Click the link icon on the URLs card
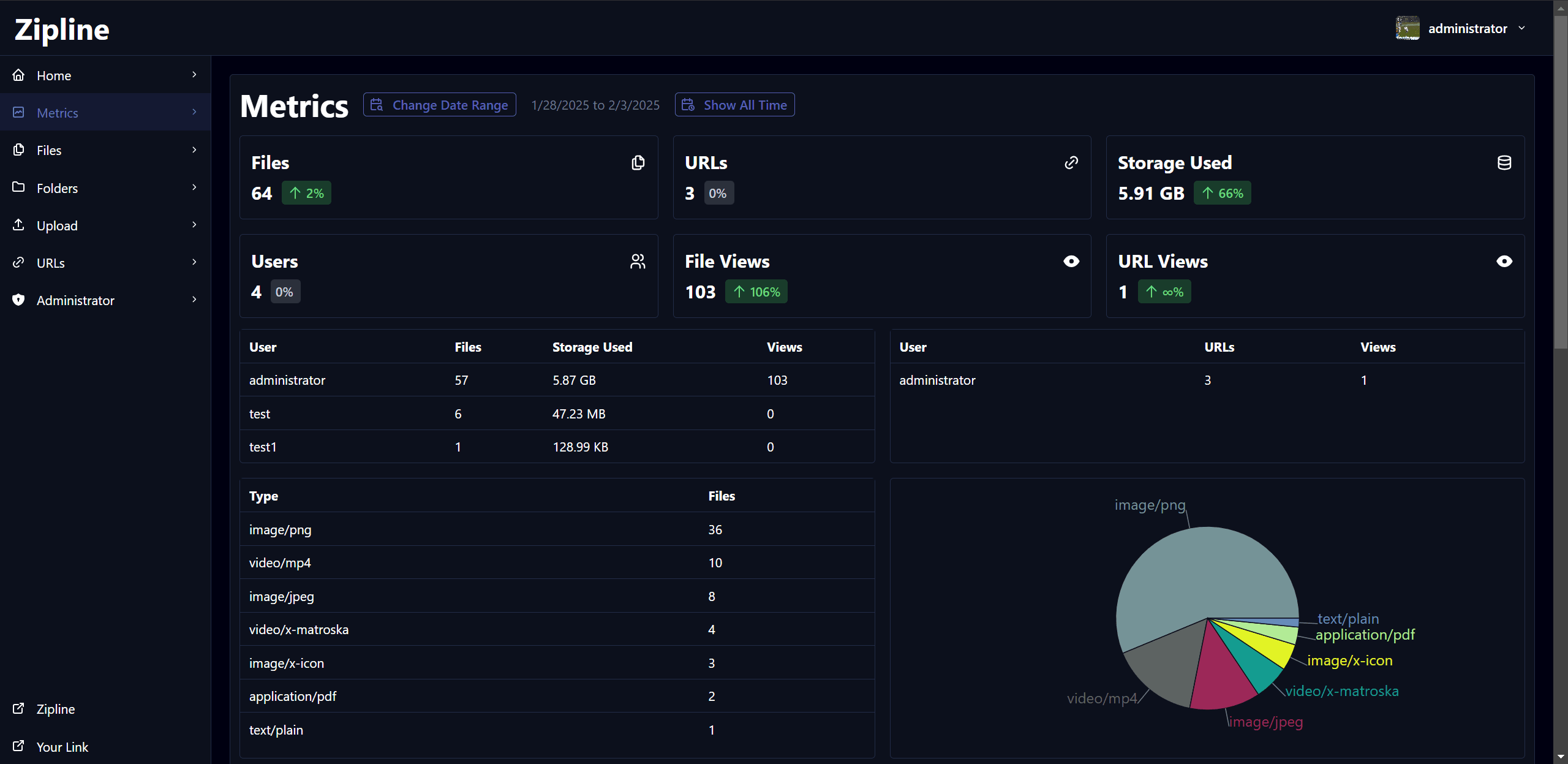 1071,162
